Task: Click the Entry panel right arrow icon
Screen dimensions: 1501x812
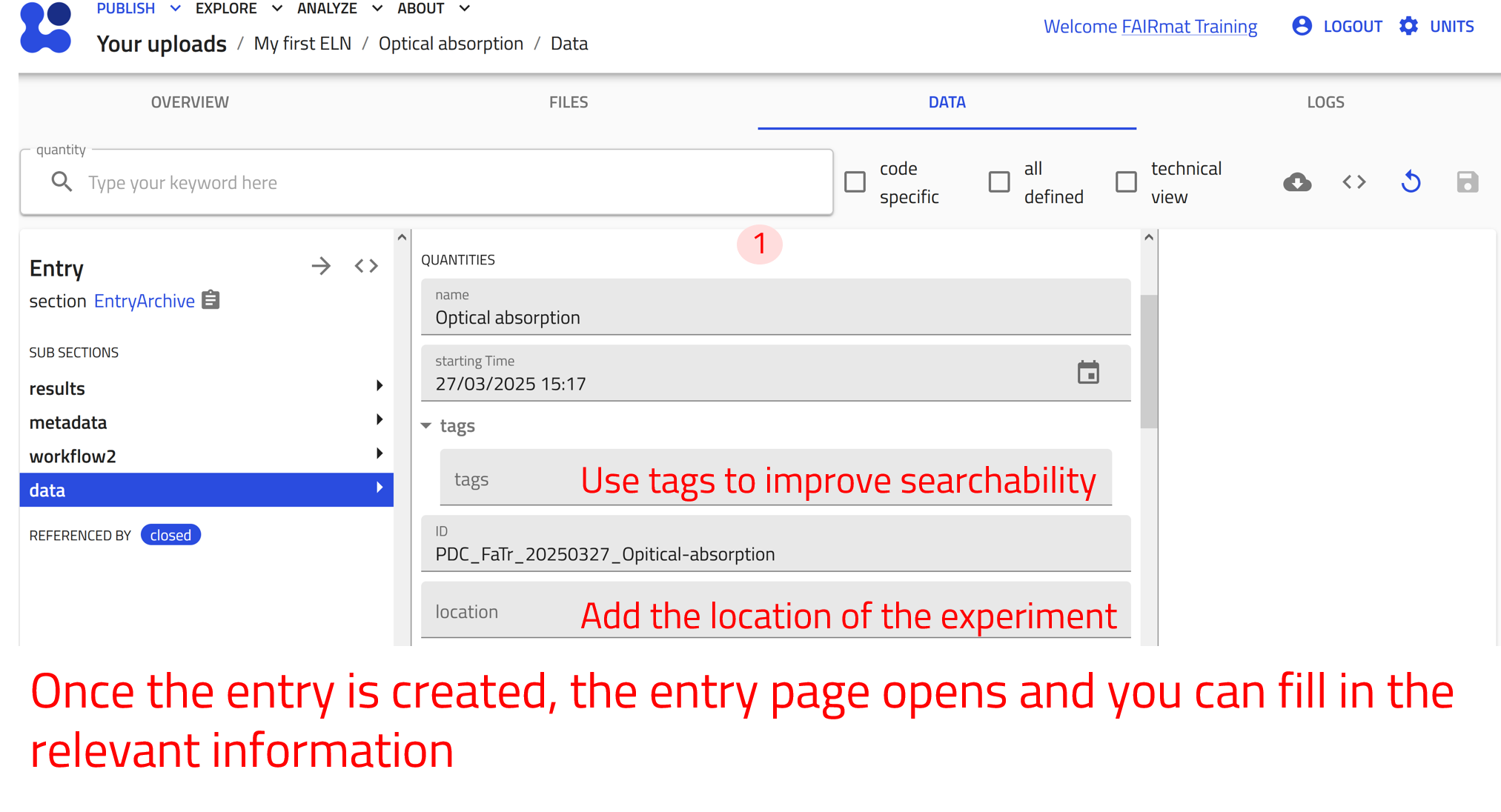Action: click(321, 266)
